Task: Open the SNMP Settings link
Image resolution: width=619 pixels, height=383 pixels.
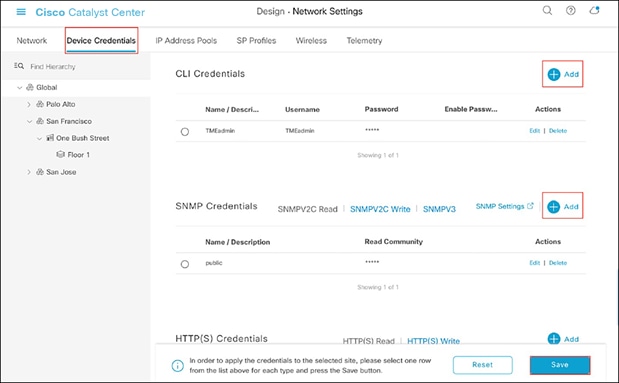Action: tap(500, 206)
